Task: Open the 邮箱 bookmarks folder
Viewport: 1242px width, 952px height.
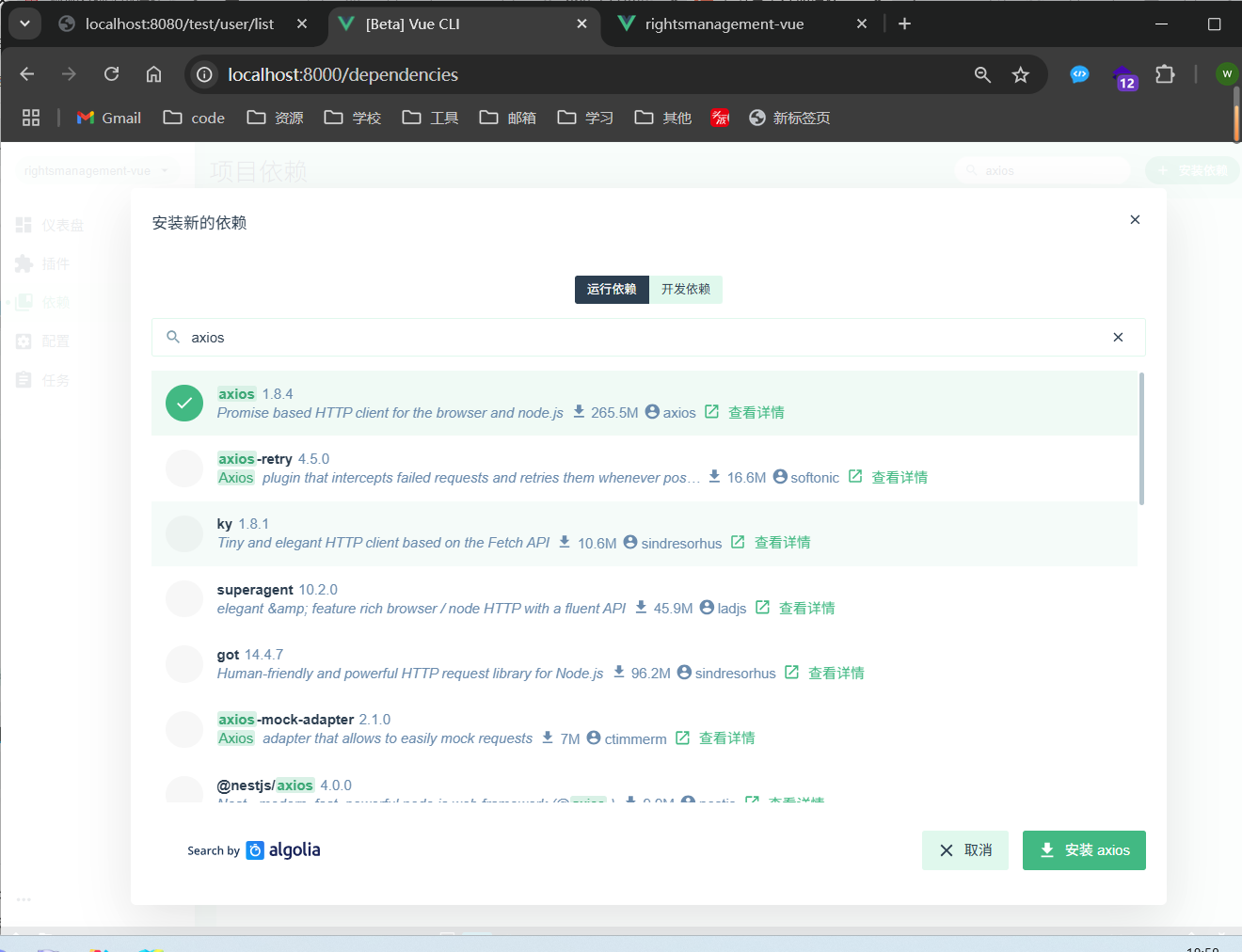Action: [x=507, y=118]
